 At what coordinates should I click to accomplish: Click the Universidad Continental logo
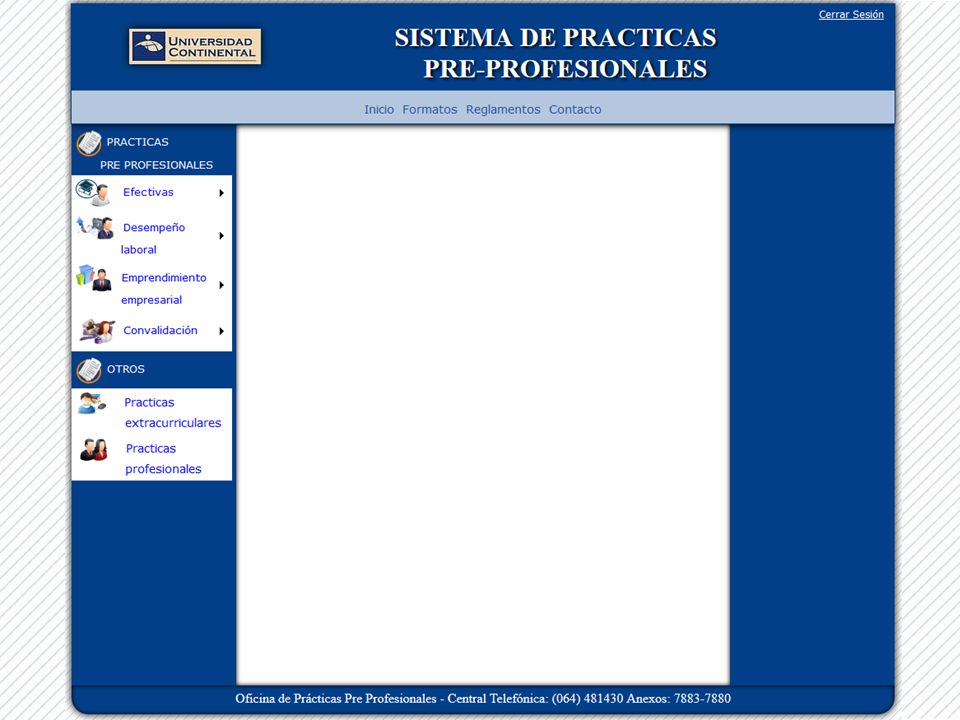point(195,47)
